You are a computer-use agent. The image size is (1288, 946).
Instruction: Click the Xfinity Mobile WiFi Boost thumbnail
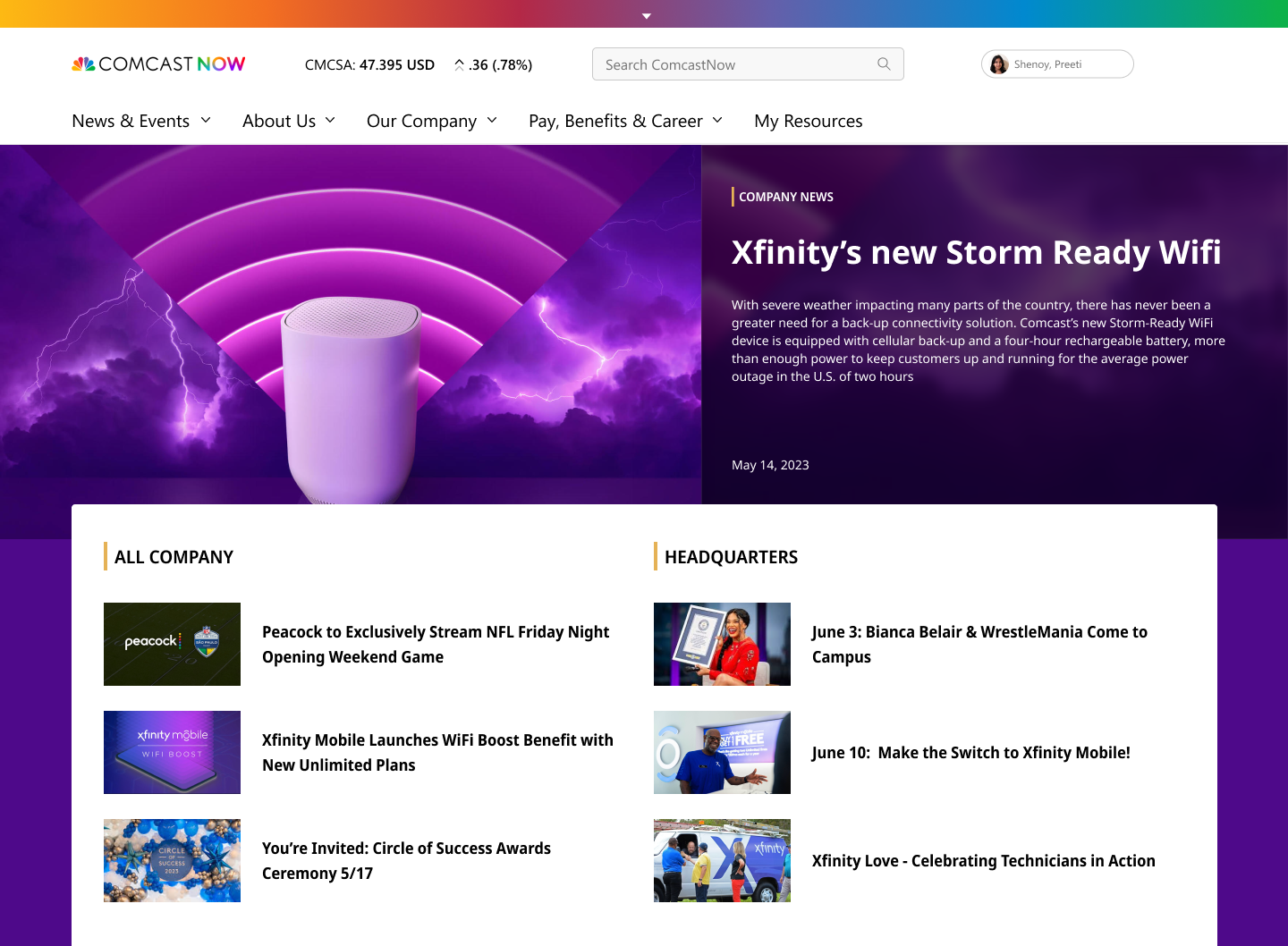(172, 752)
